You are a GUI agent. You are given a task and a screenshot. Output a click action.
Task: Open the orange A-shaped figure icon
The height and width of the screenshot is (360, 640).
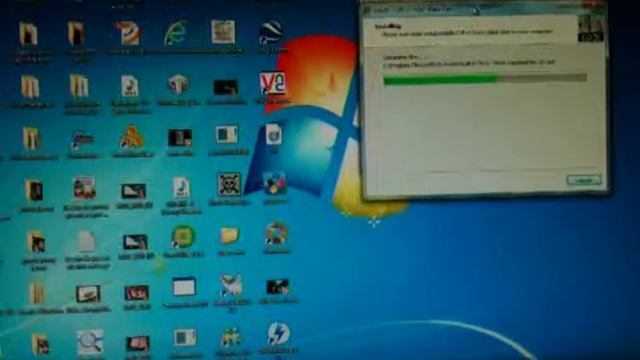click(131, 137)
